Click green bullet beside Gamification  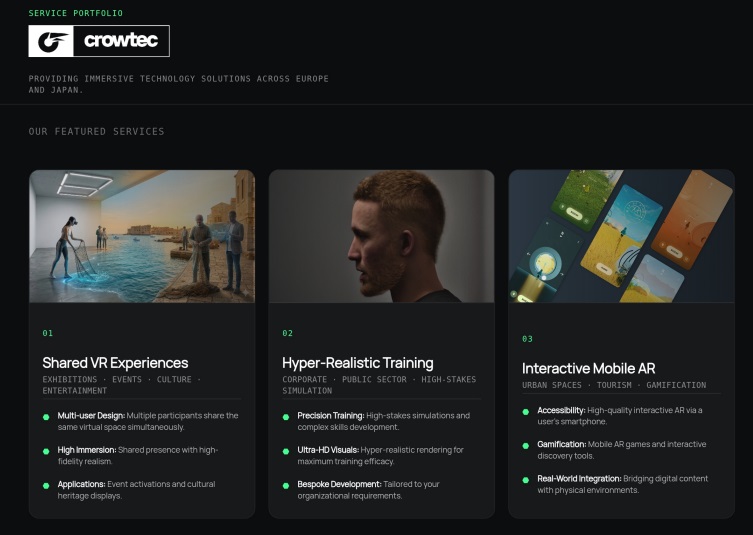point(526,445)
